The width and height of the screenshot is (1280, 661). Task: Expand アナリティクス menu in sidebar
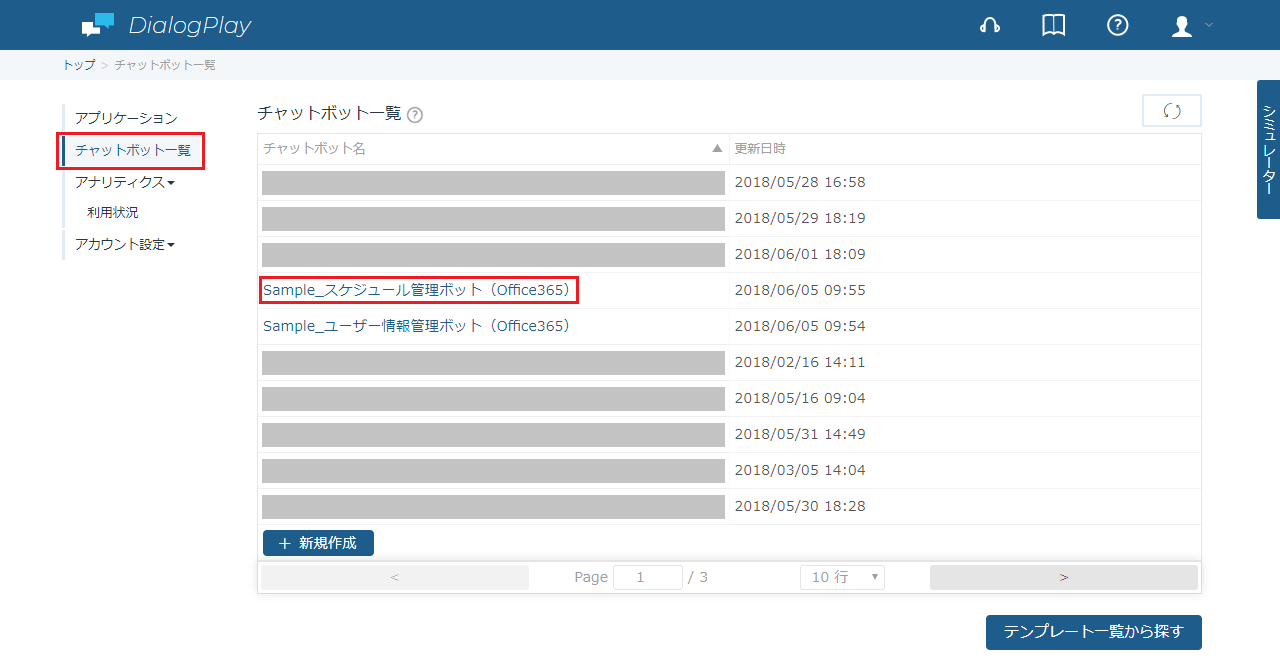click(125, 182)
